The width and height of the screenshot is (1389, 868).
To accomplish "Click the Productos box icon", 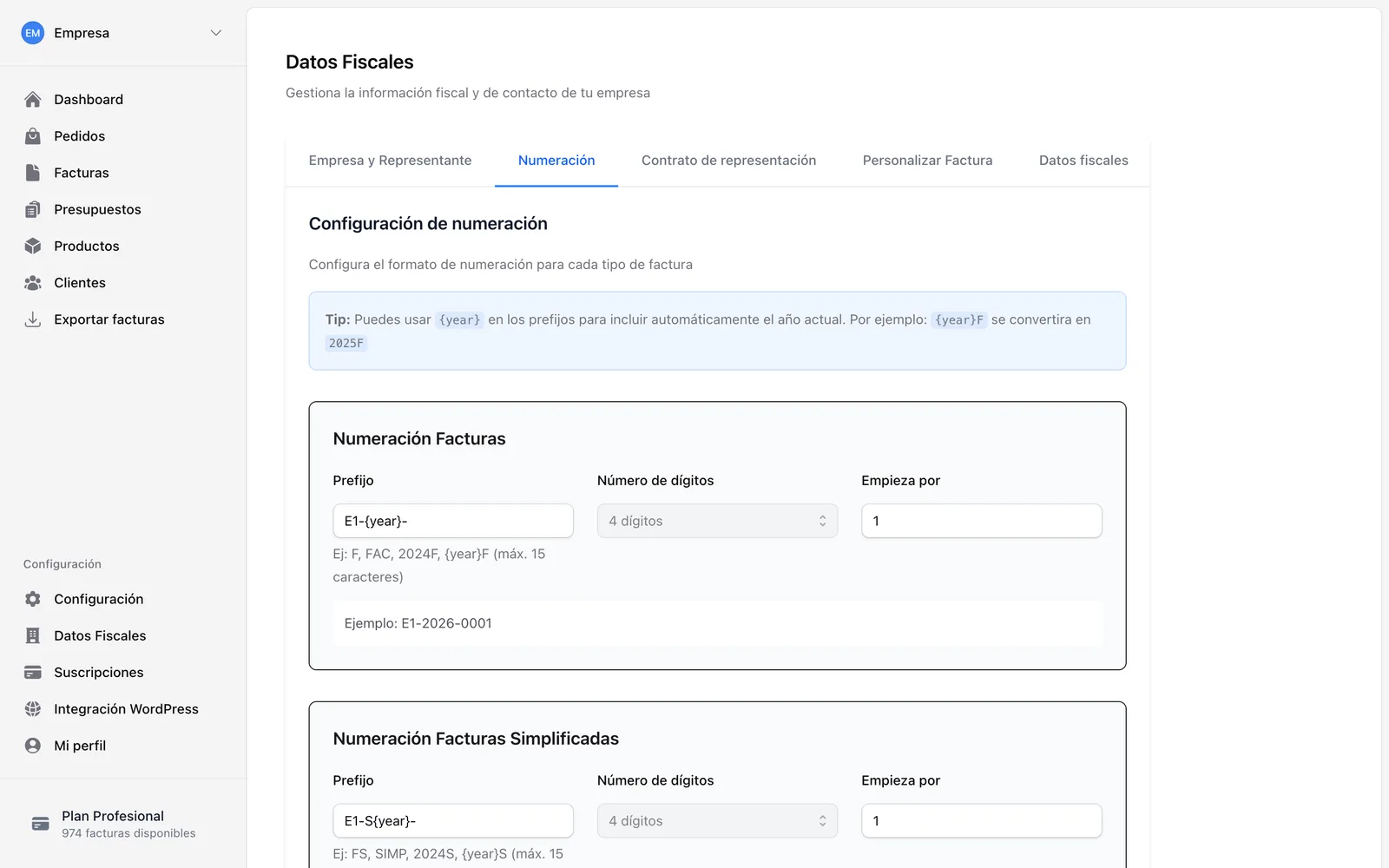I will (33, 246).
